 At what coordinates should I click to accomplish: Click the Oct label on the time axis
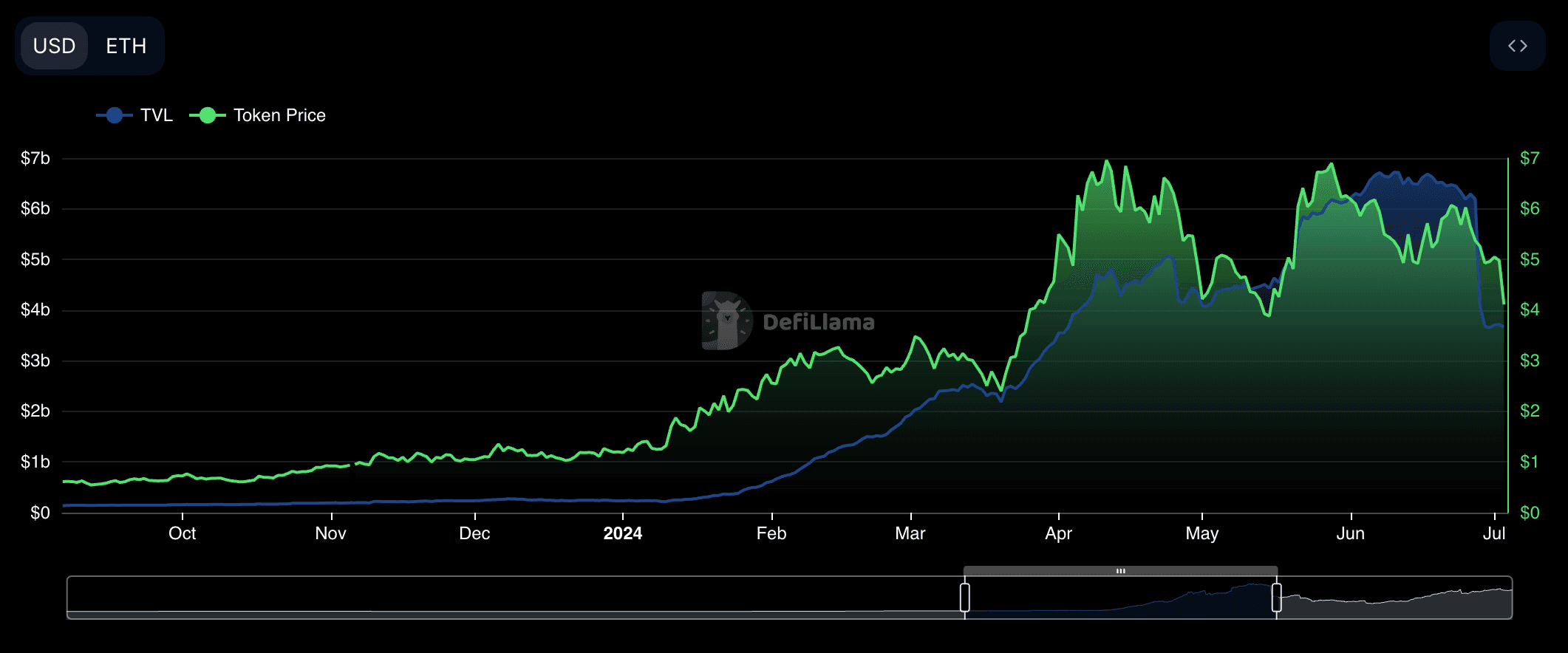tap(182, 533)
